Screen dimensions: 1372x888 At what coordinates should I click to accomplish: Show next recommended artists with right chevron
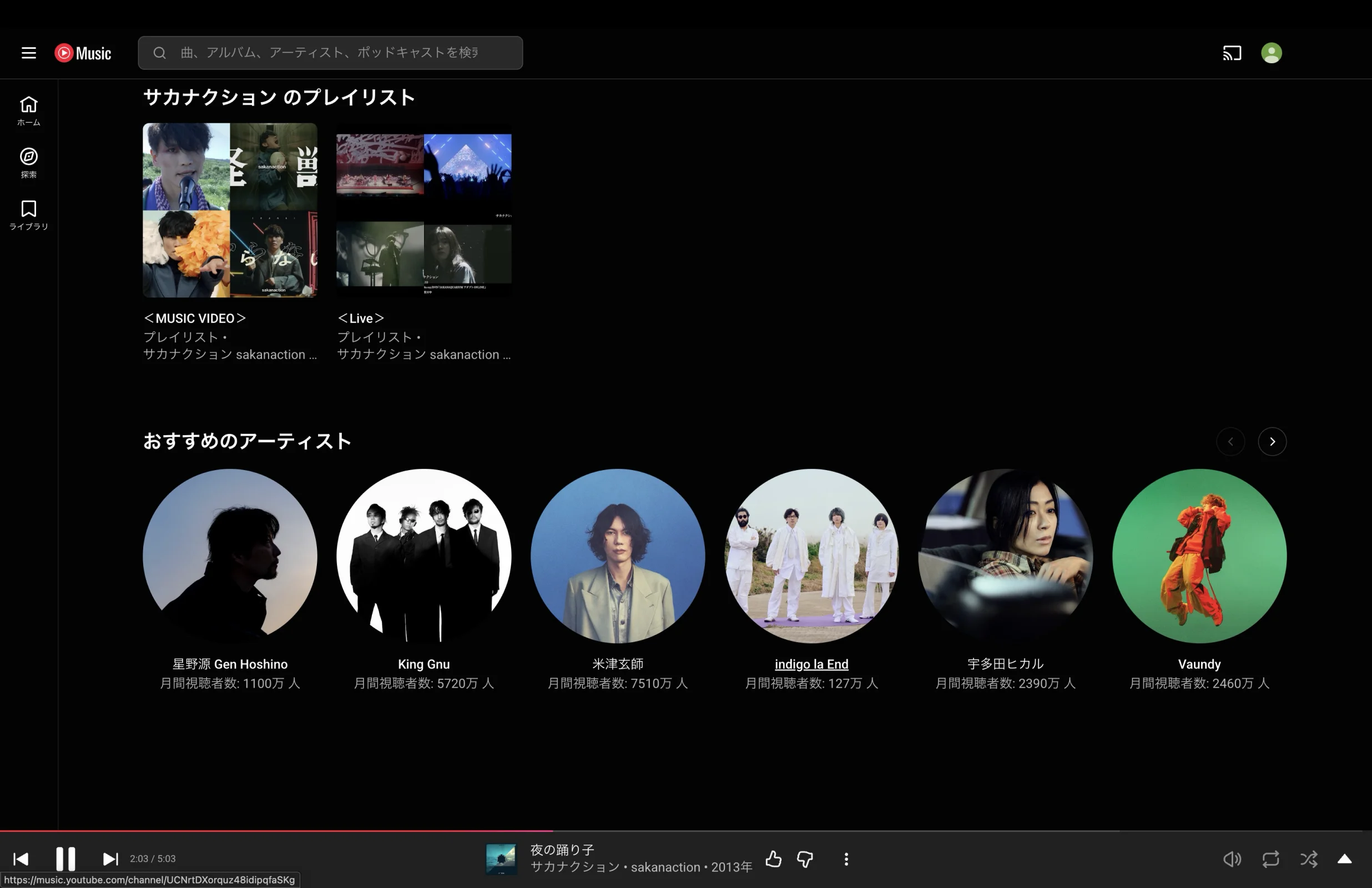[x=1272, y=442]
